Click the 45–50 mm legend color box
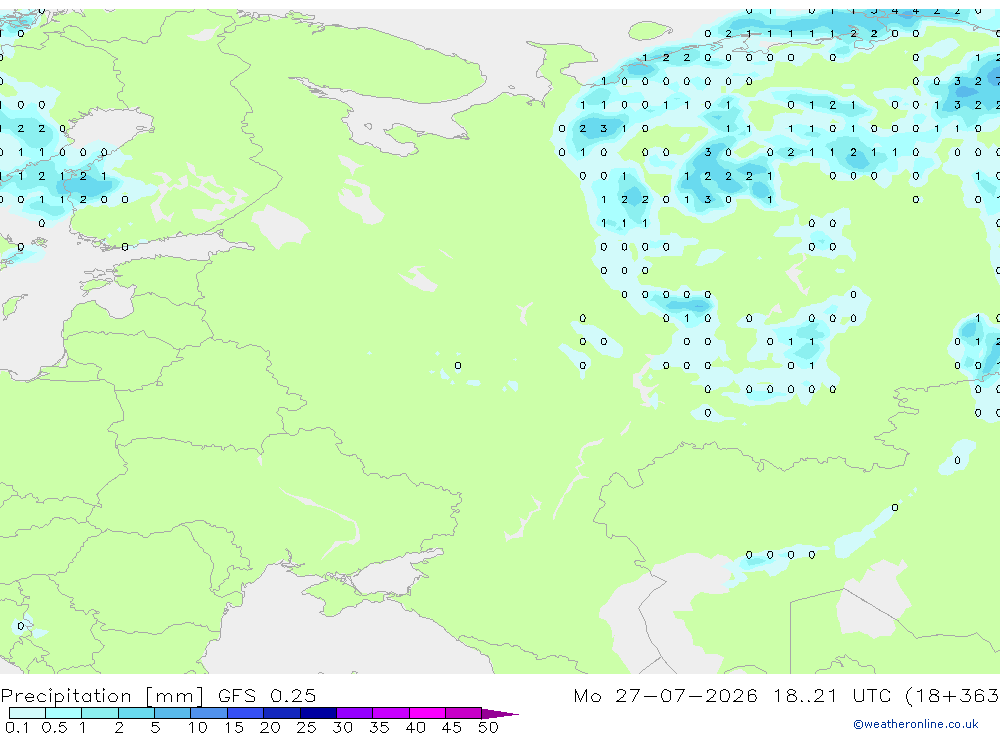Viewport: 1000px width, 733px height. click(x=463, y=713)
